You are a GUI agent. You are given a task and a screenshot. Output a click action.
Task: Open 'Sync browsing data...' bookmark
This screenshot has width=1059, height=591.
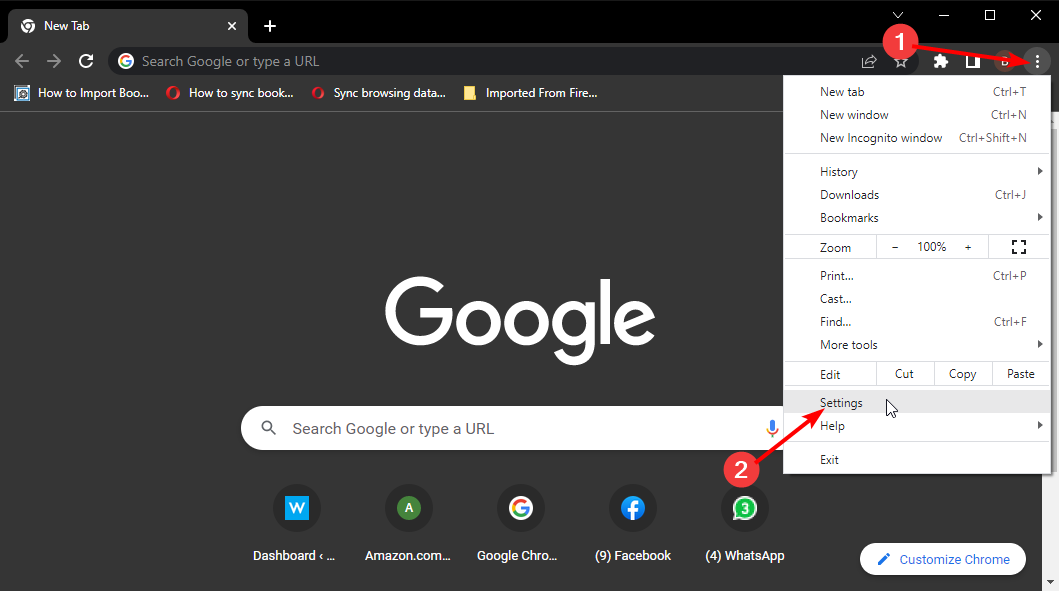379,93
